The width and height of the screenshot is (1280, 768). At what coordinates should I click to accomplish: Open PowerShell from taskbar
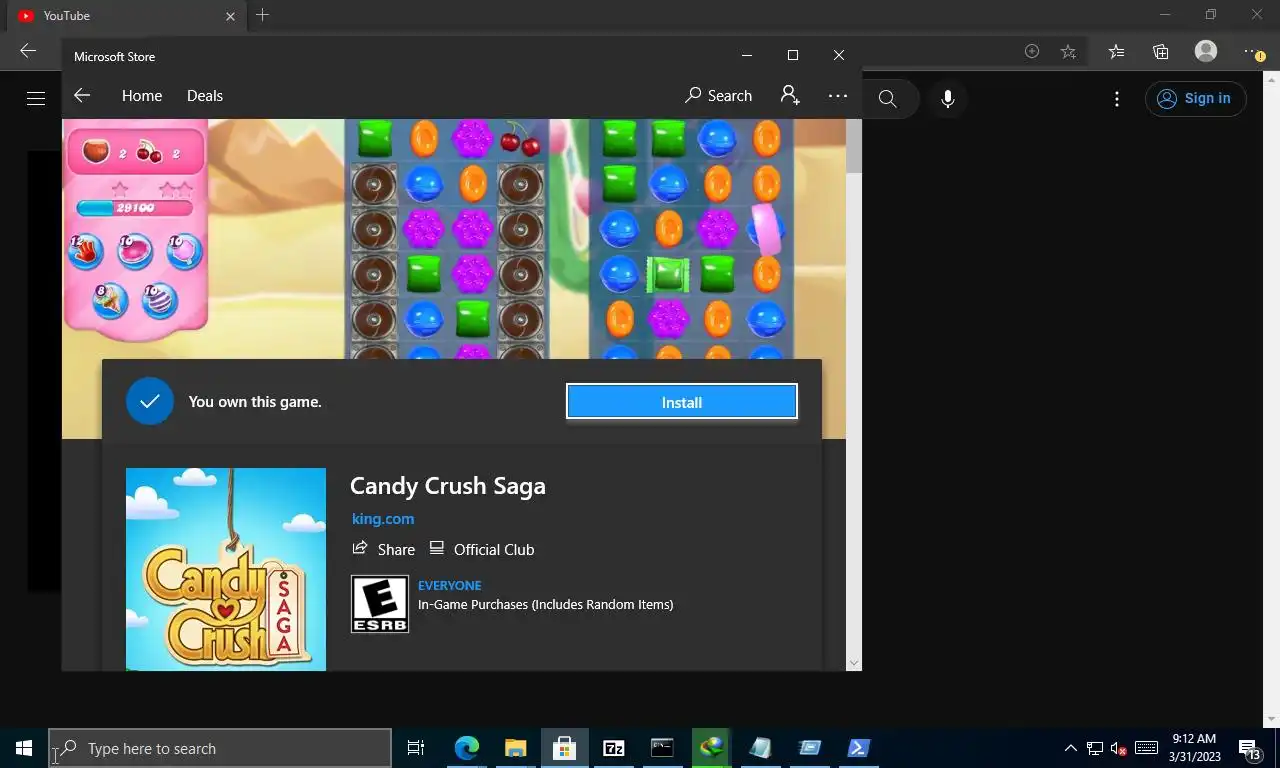pos(859,748)
